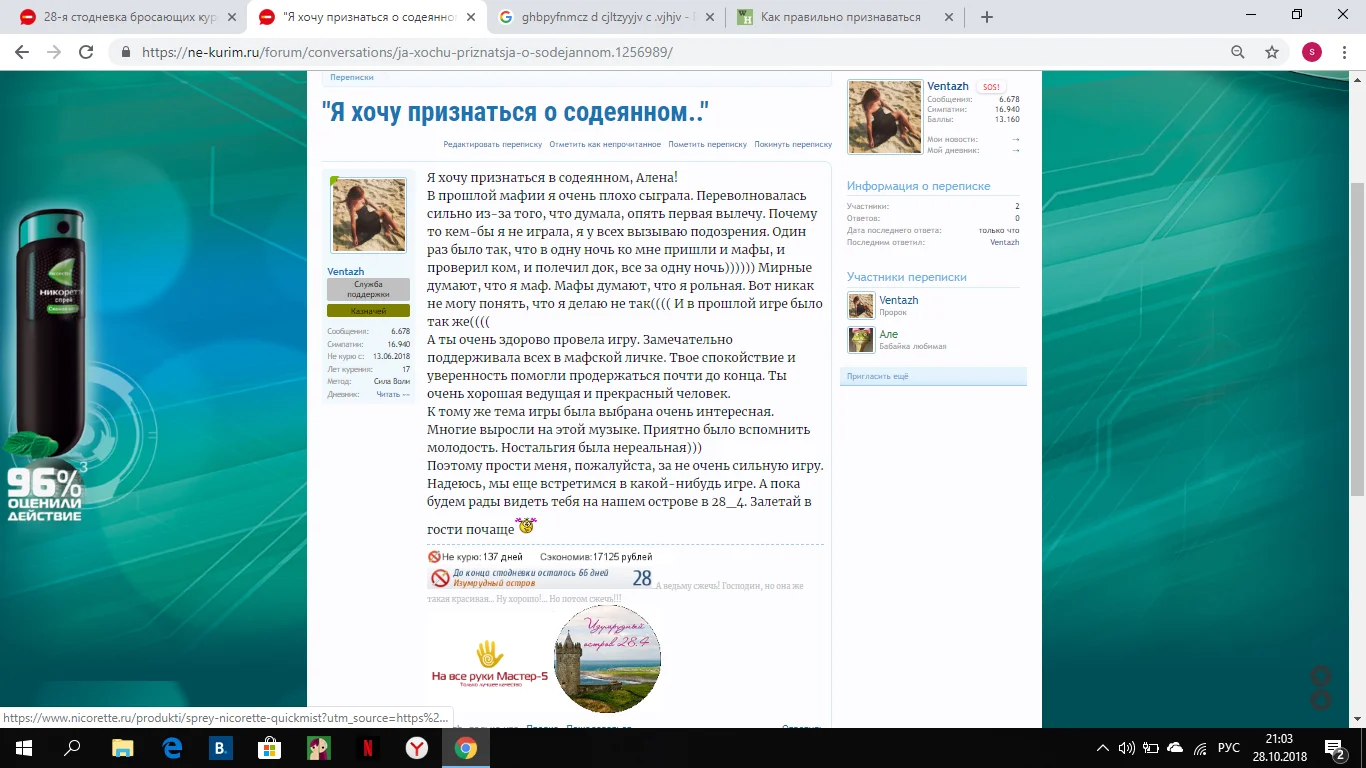Click 'Пригласить ещё' button
The width and height of the screenshot is (1366, 768).
point(933,376)
